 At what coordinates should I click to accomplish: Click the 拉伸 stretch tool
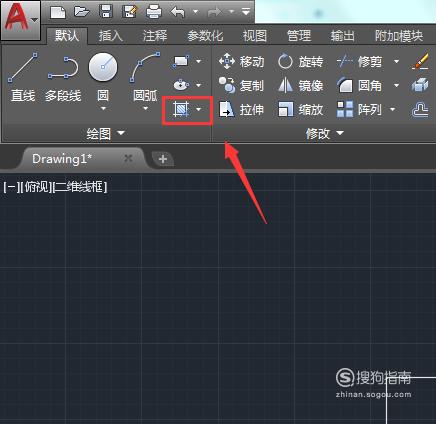242,109
